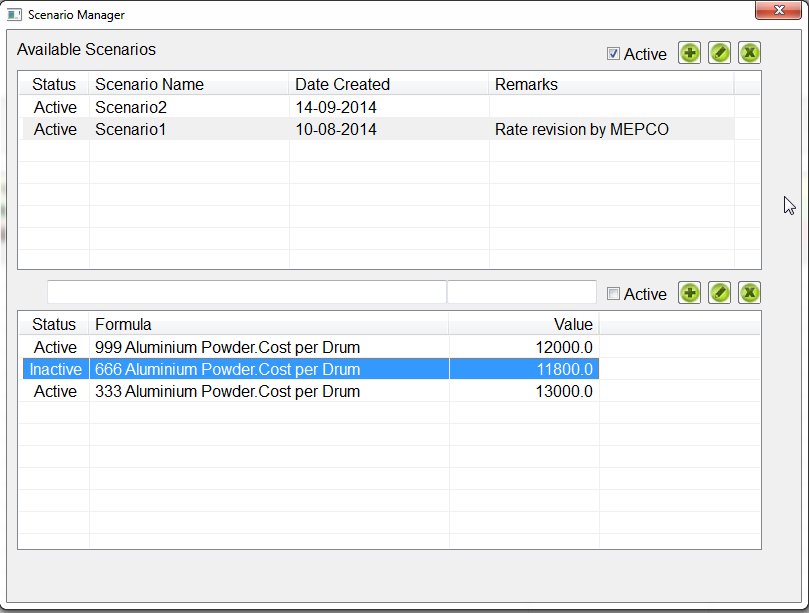This screenshot has height=613, width=809.
Task: Click the wide formula text input field
Action: tap(246, 292)
